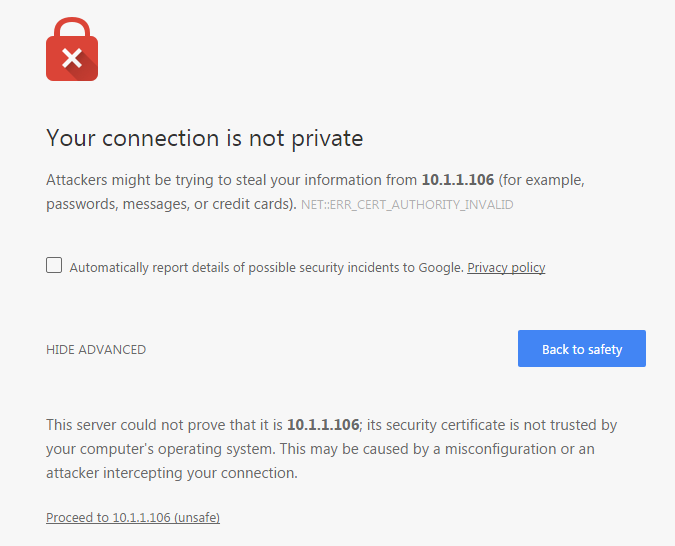Screen dimensions: 675x546
Task: Click bold 10.1.1.106 in the attackers warning
Action: point(457,181)
